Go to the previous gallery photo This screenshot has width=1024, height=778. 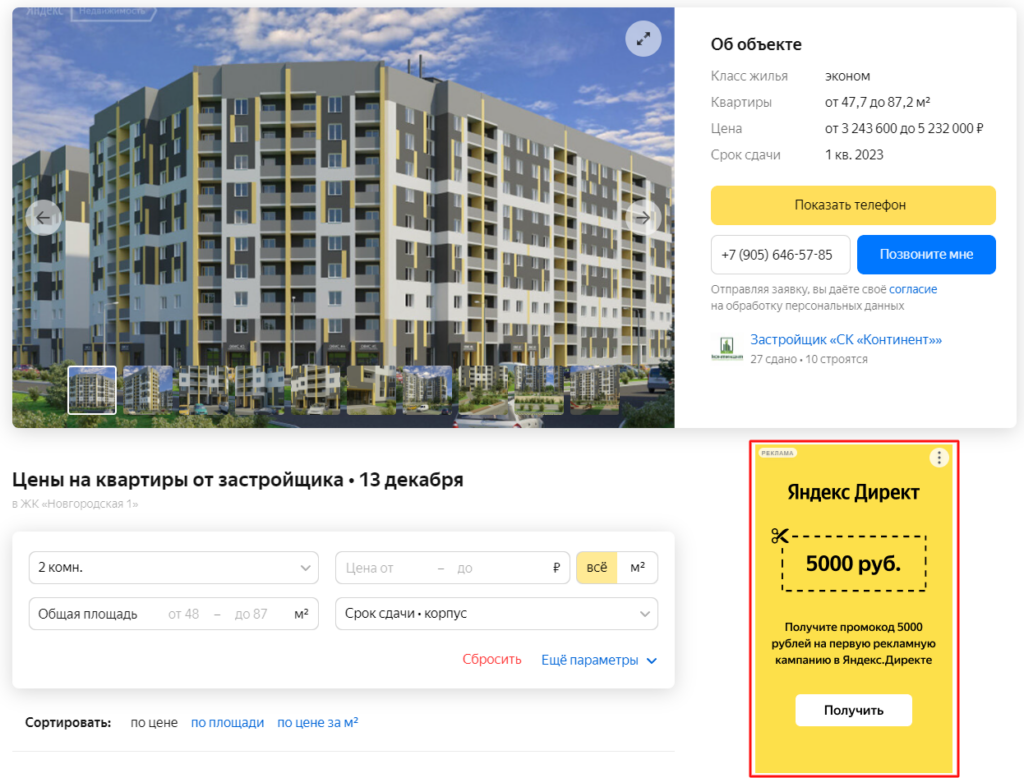pos(43,218)
